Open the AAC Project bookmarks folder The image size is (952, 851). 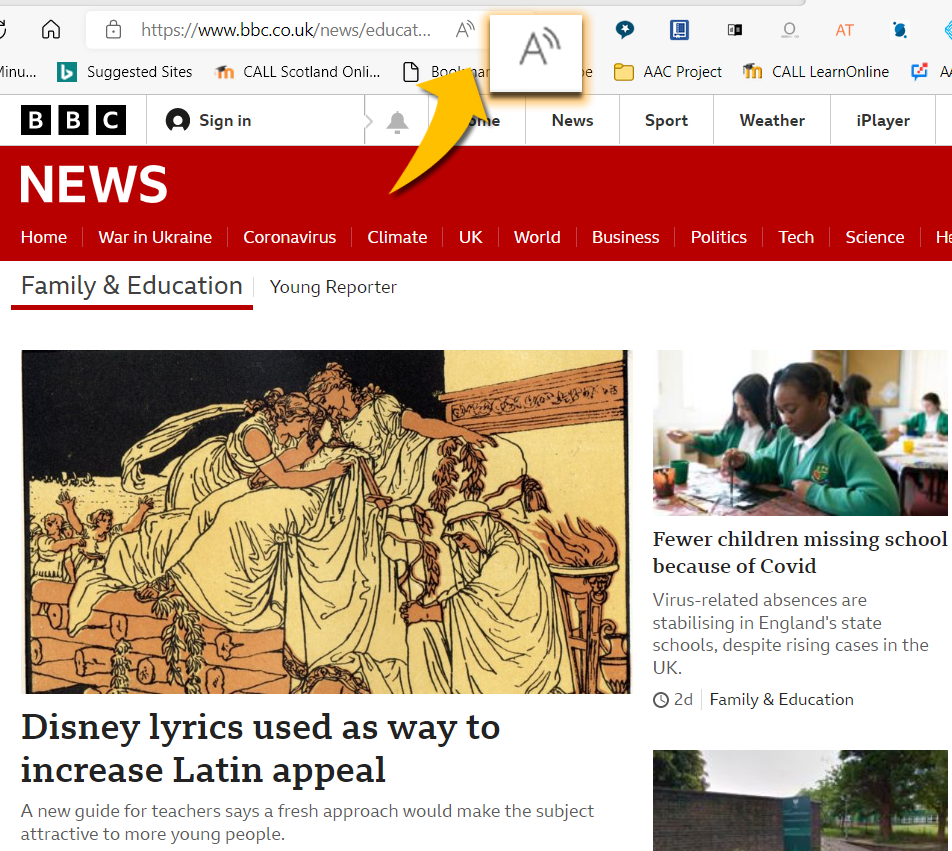[x=667, y=72]
